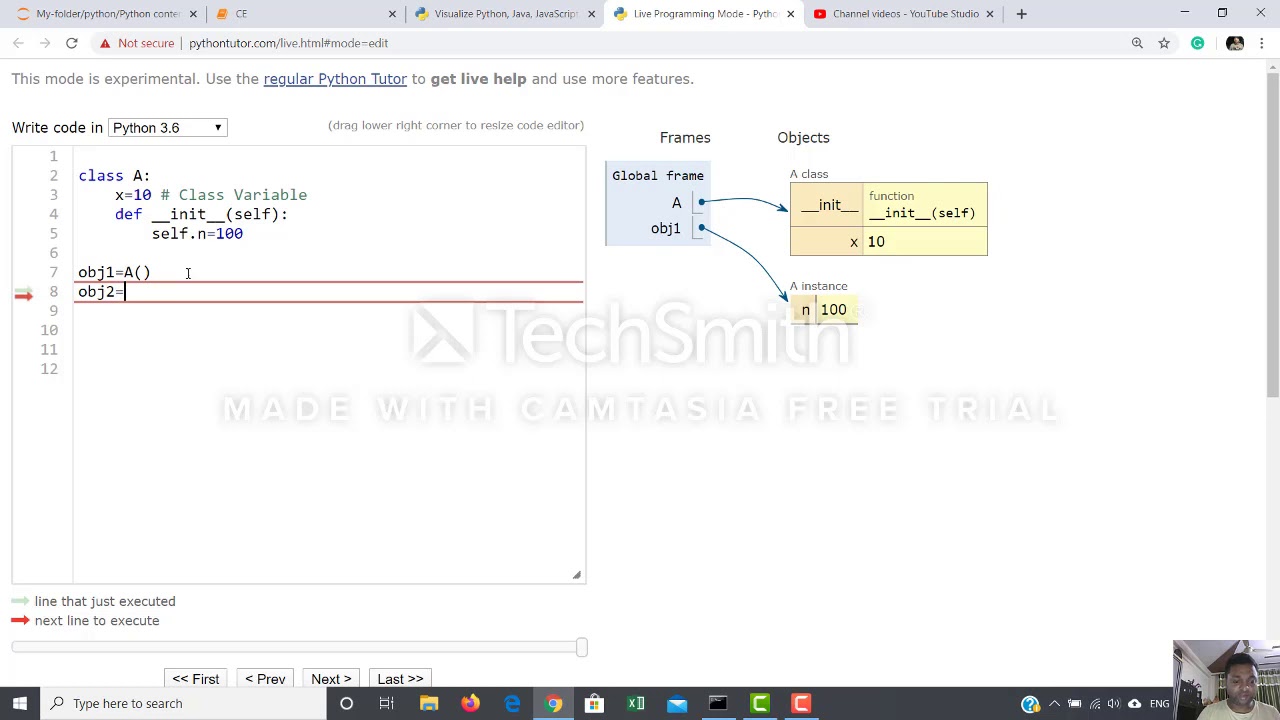The height and width of the screenshot is (720, 1280).
Task: Click the Not secure warning icon
Action: [x=105, y=43]
